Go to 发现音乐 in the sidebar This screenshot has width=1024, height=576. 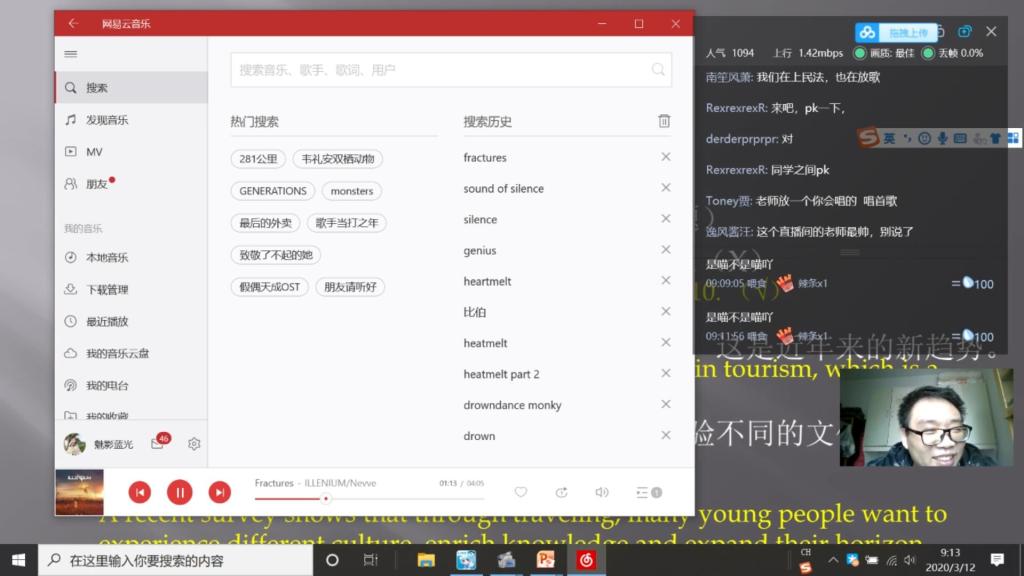(x=107, y=120)
